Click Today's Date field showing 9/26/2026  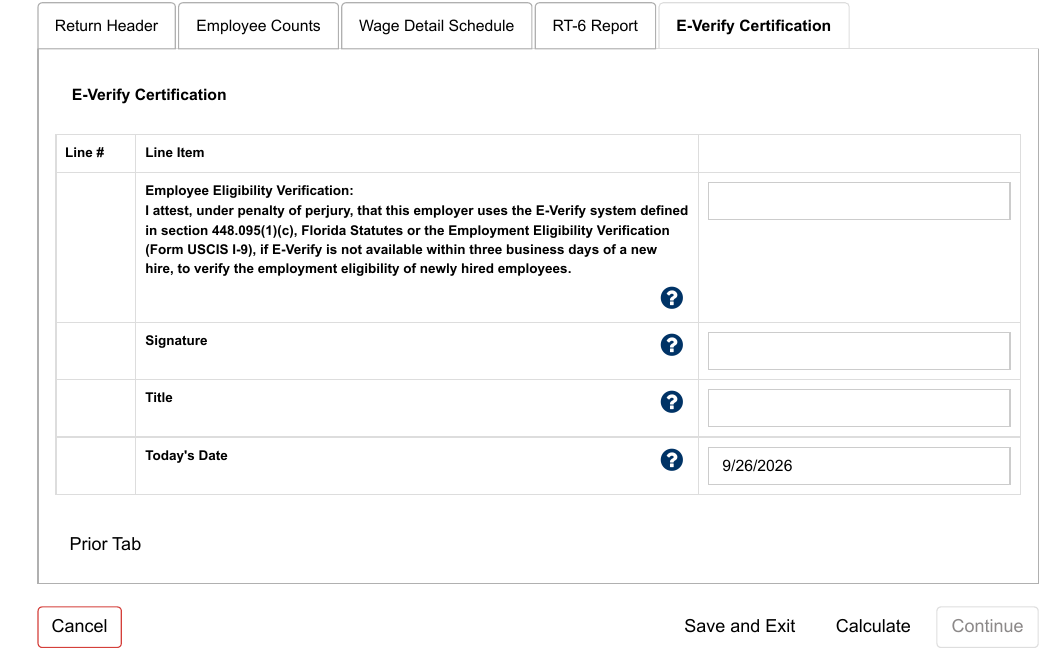coord(859,466)
